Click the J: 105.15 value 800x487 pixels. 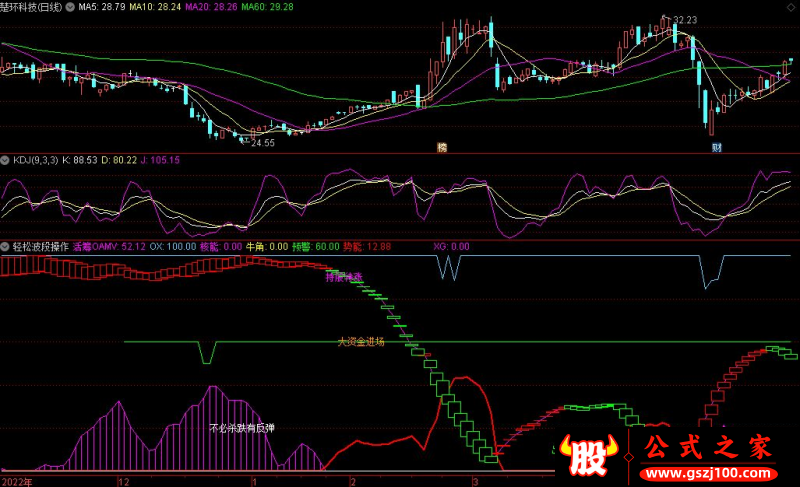coord(160,160)
